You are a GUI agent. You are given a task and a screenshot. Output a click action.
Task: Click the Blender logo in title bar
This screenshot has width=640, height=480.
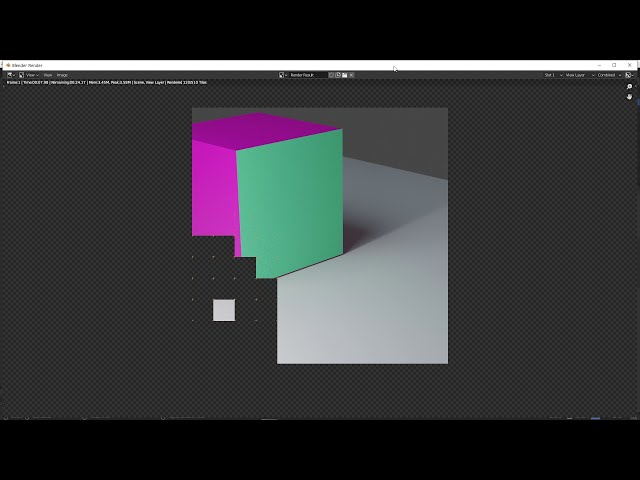(7, 65)
